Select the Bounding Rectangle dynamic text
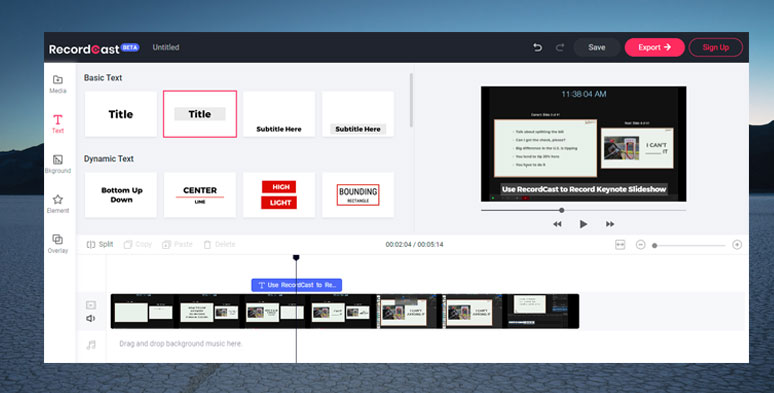The width and height of the screenshot is (774, 393). point(358,195)
